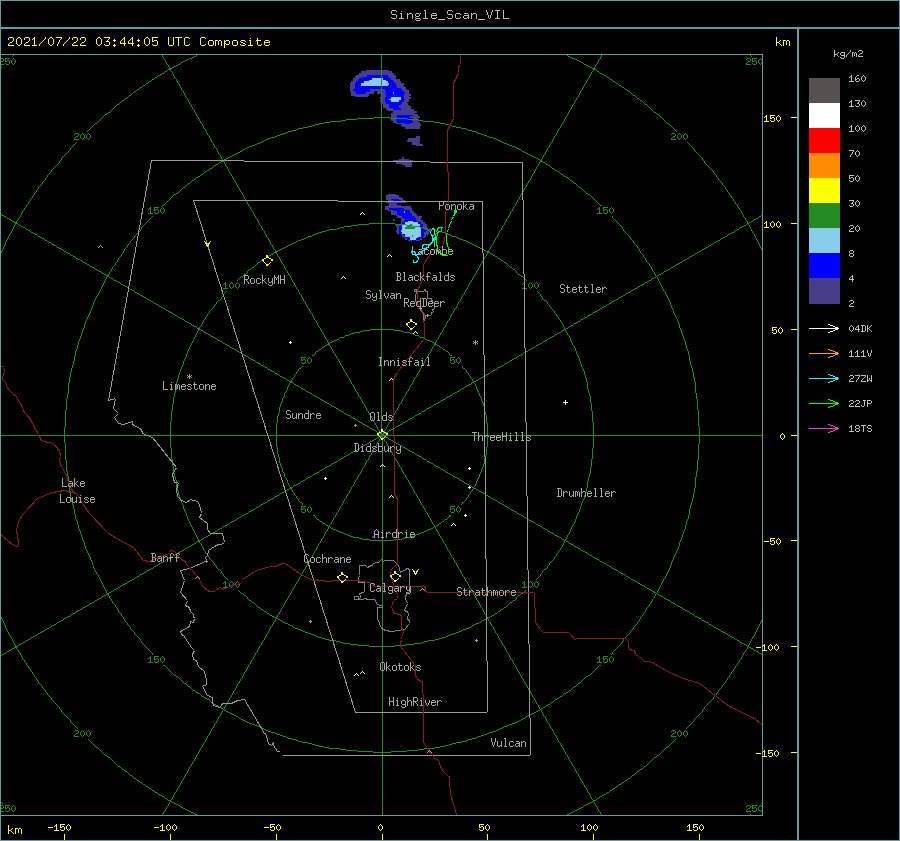Pick the orange 50-70 legend swatch
Screen dimensions: 900x841
coord(824,166)
